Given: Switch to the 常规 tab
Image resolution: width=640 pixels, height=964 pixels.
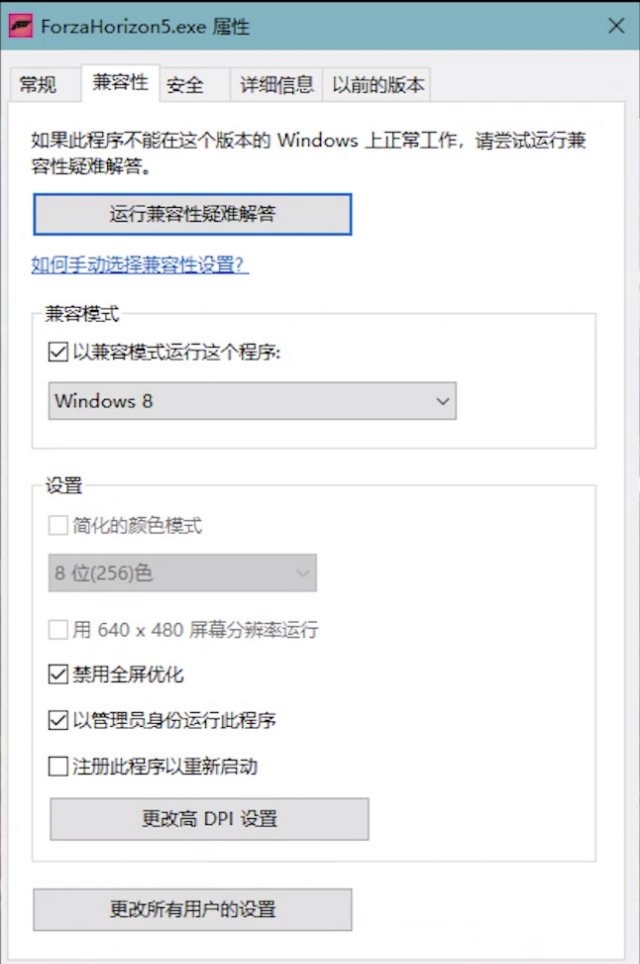Looking at the screenshot, I should coord(38,84).
